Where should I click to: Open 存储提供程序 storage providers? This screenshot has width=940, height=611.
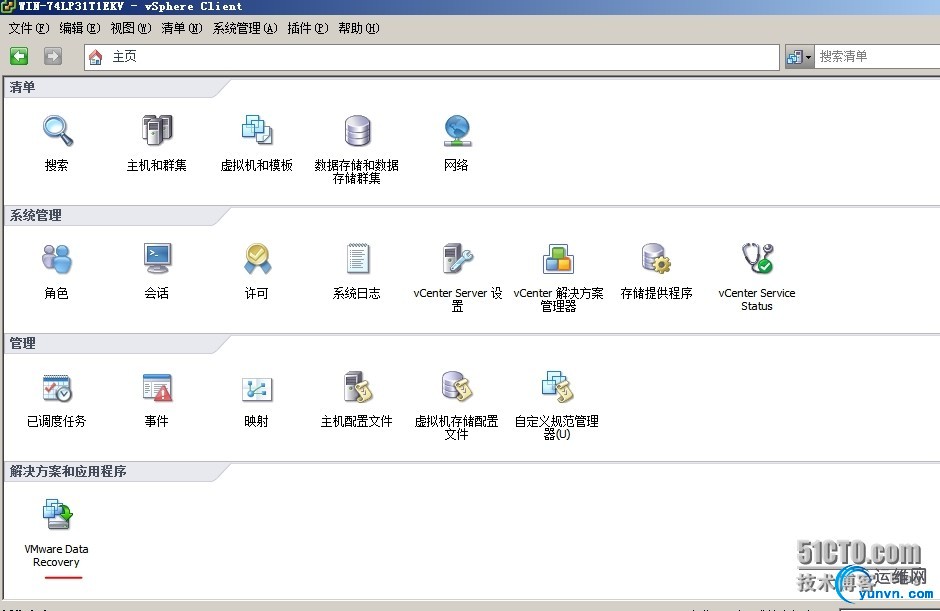coord(656,258)
